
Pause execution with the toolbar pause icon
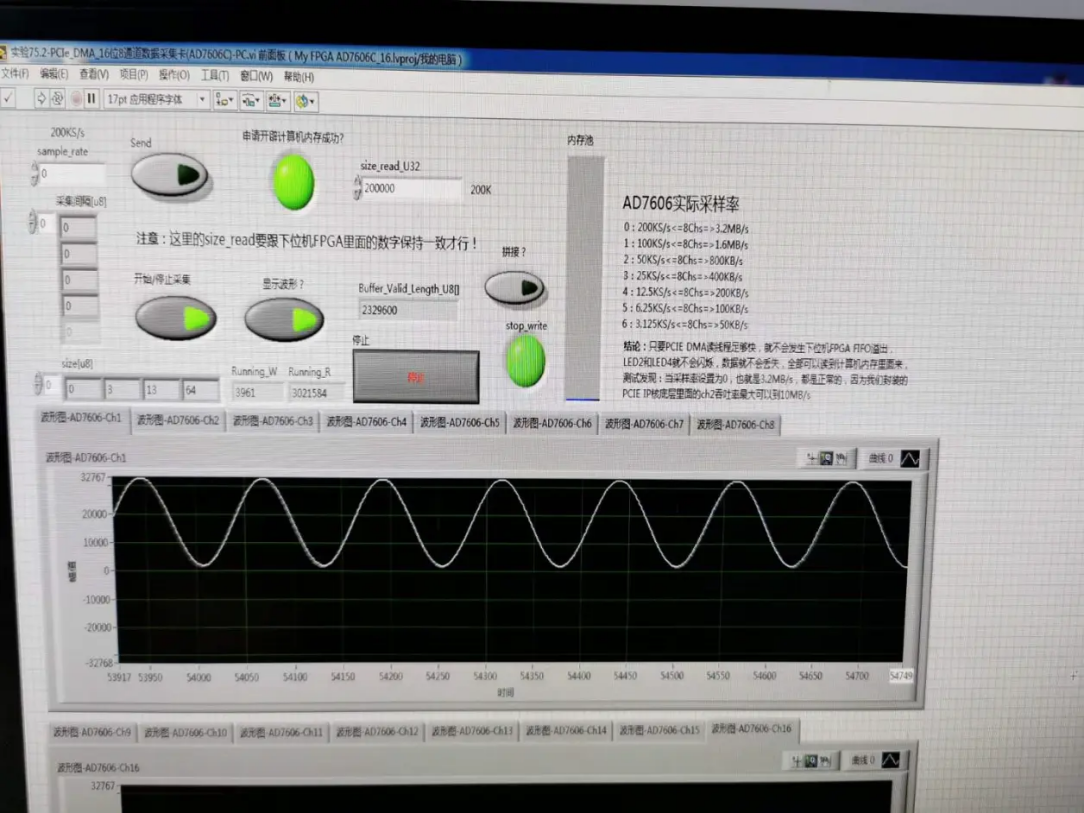[x=91, y=98]
